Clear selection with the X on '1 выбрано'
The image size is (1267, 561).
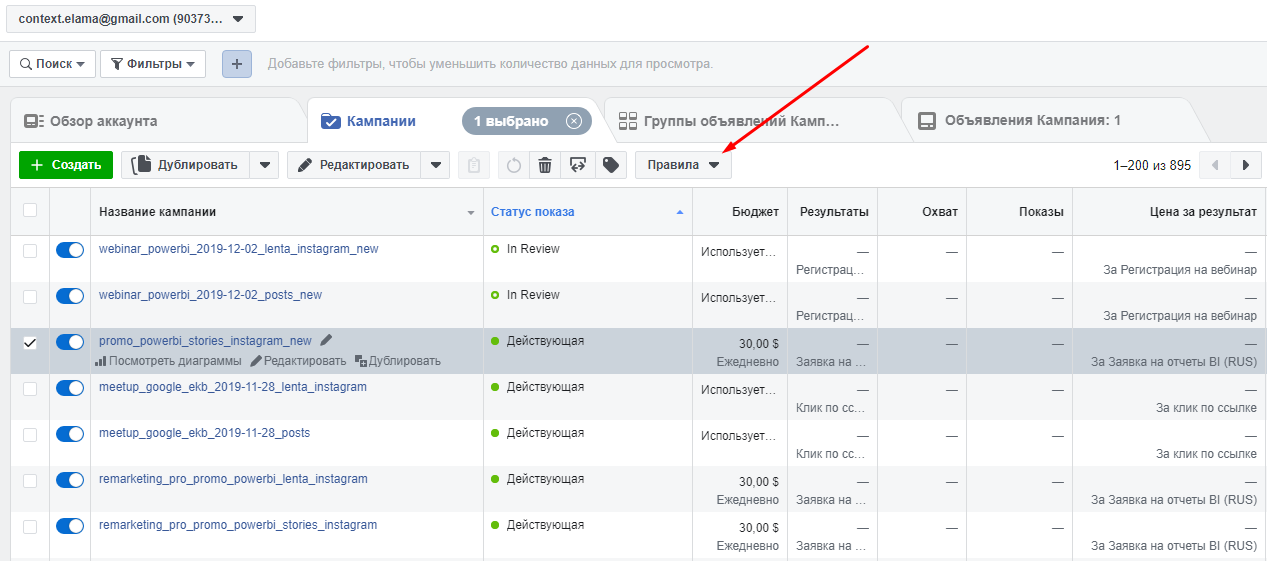click(x=573, y=121)
